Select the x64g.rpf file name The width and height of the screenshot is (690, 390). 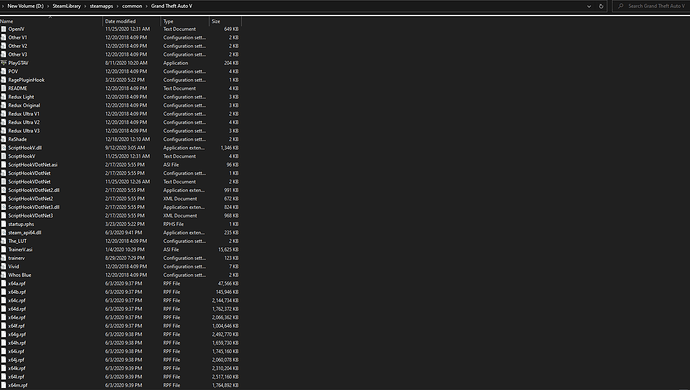click(x=17, y=335)
